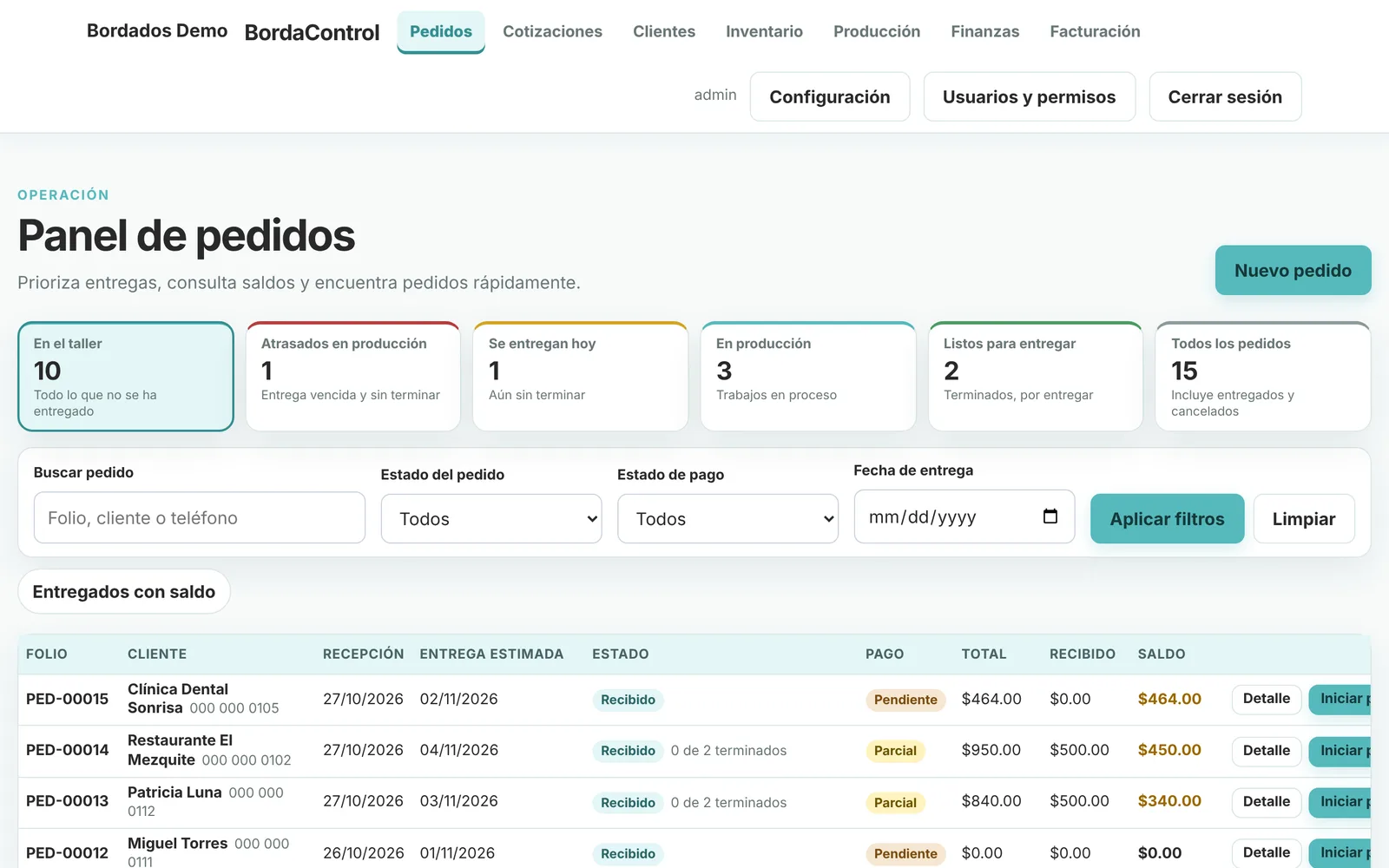Open the Inventario tab
This screenshot has width=1389, height=868.
pyautogui.click(x=764, y=31)
